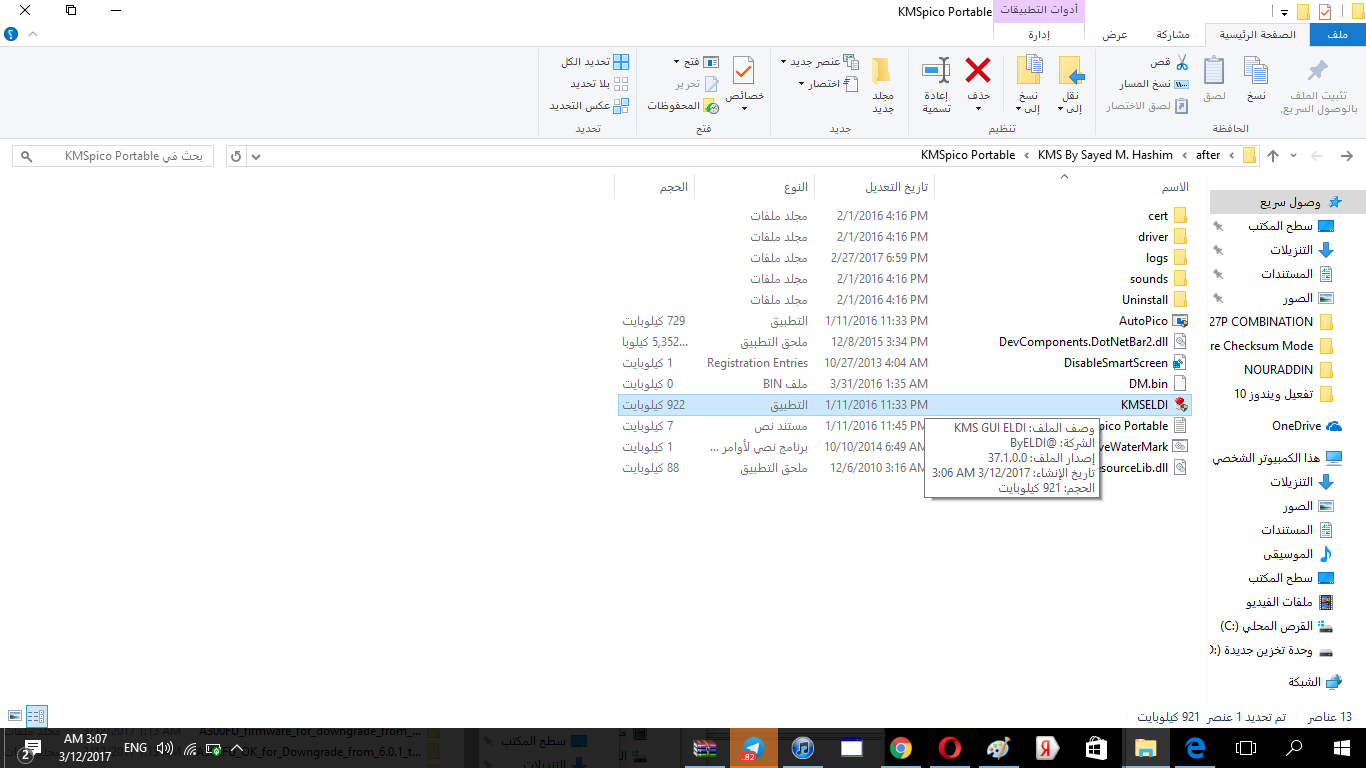Viewport: 1366px width, 768px height.
Task: Click the search box for KMSpico Portable
Action: click(113, 156)
